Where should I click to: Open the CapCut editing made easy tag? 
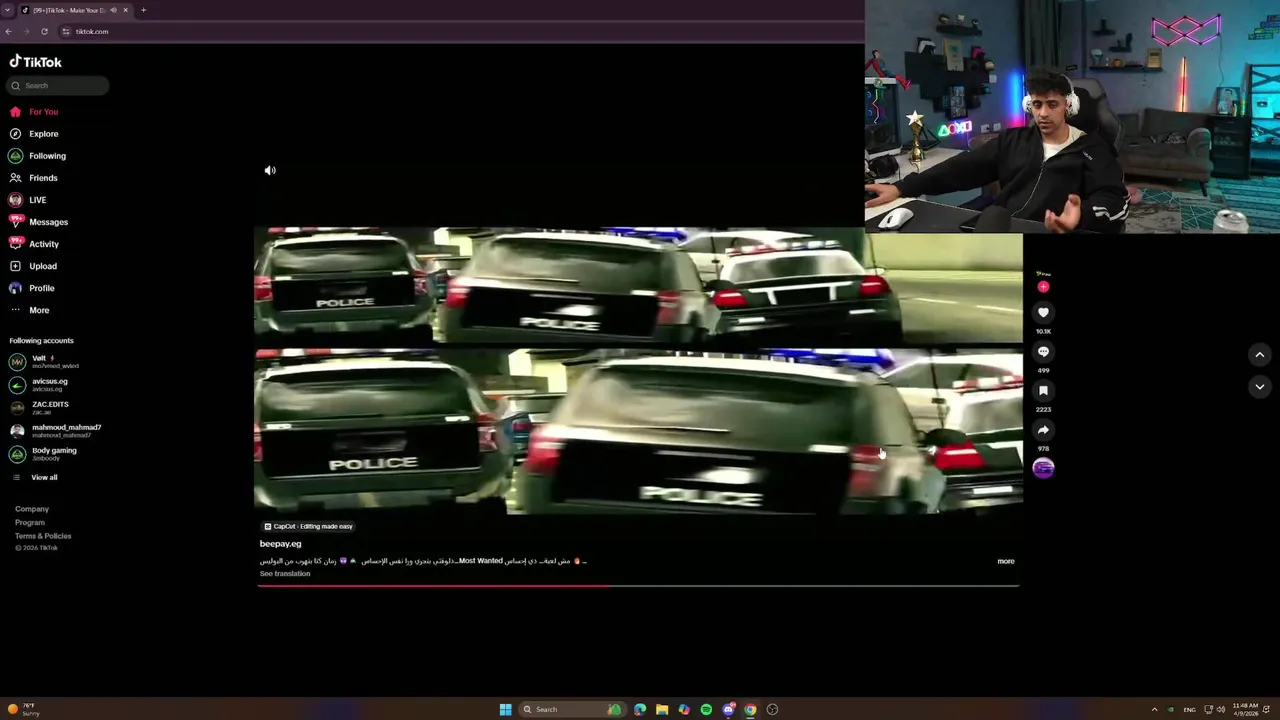click(308, 526)
